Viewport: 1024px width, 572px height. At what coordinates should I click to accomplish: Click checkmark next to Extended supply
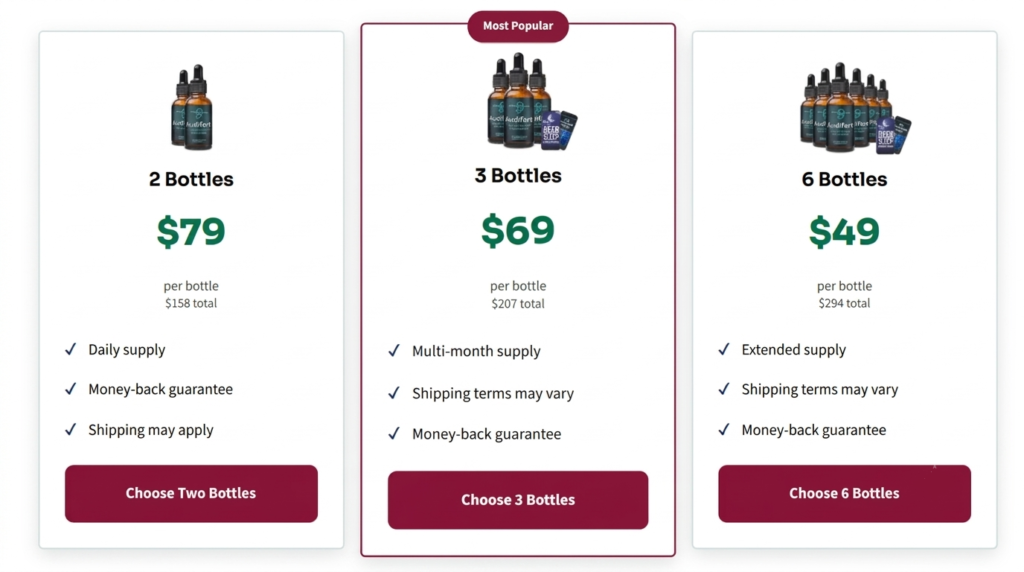pyautogui.click(x=724, y=349)
